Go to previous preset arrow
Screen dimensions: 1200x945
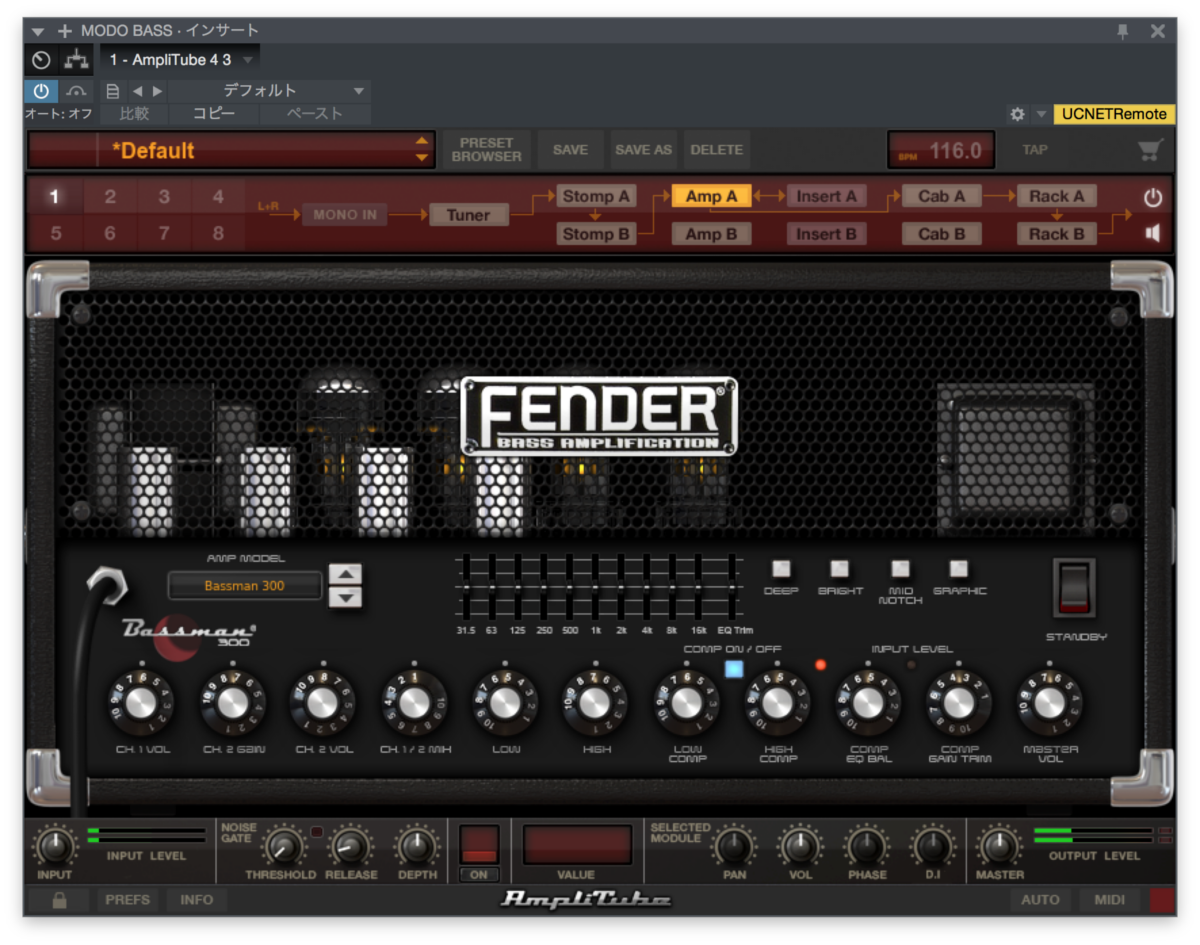pyautogui.click(x=137, y=91)
